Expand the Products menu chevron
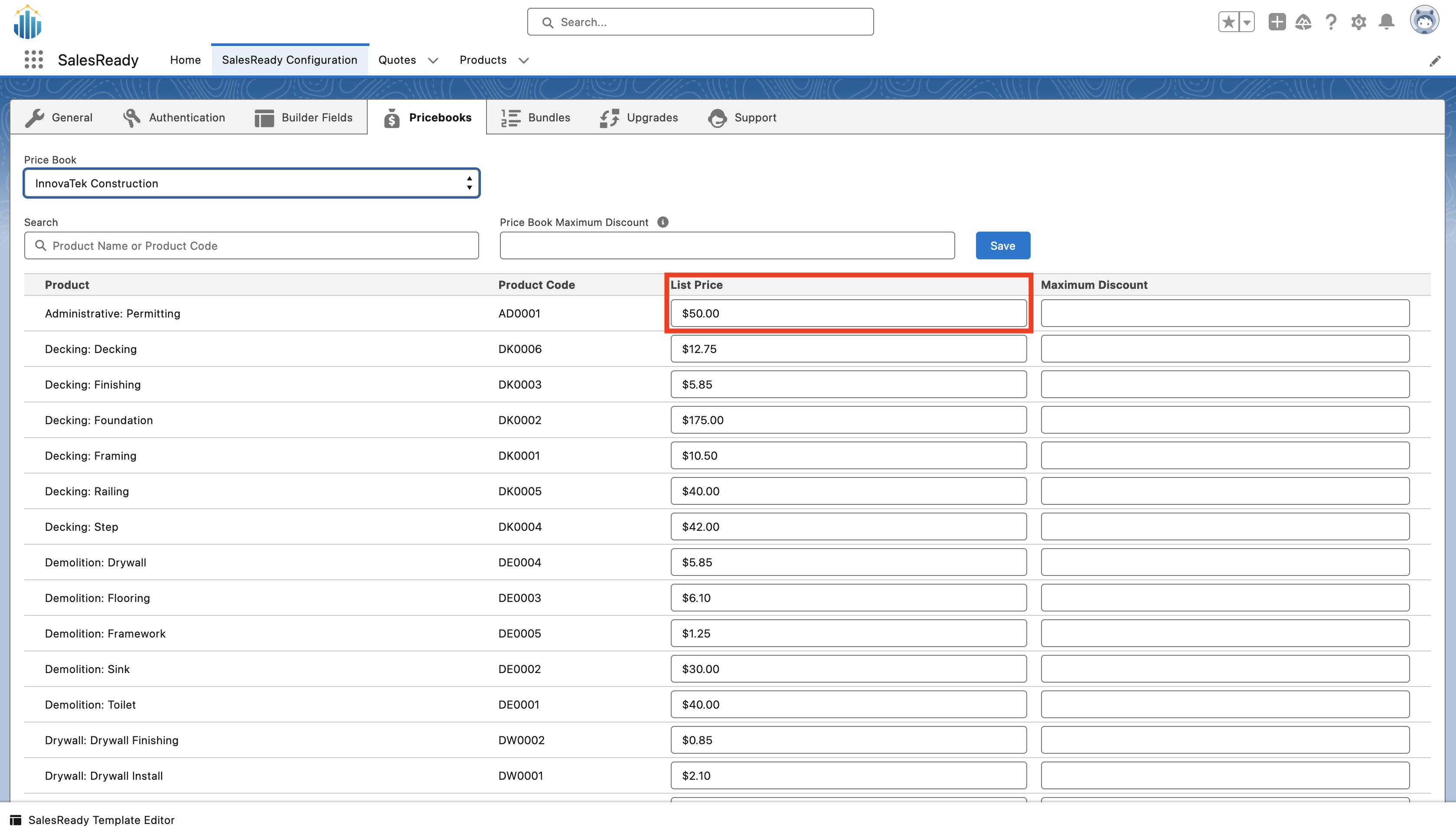The image size is (1456, 837). 523,60
